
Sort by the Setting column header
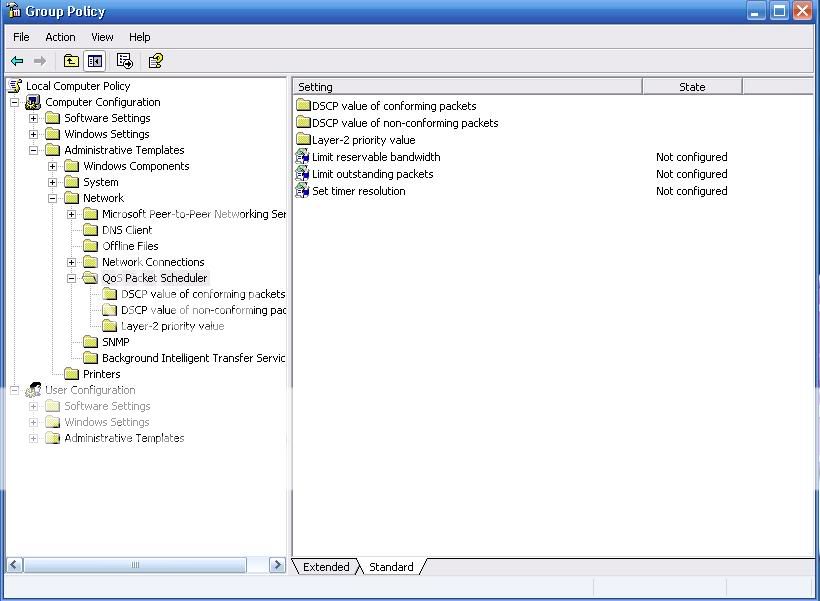[468, 87]
